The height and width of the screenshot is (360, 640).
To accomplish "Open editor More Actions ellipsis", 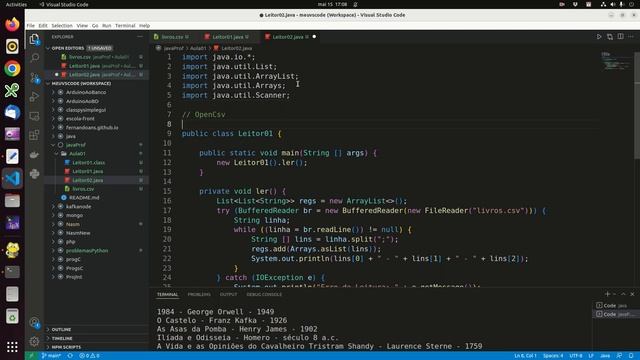I will pos(631,37).
